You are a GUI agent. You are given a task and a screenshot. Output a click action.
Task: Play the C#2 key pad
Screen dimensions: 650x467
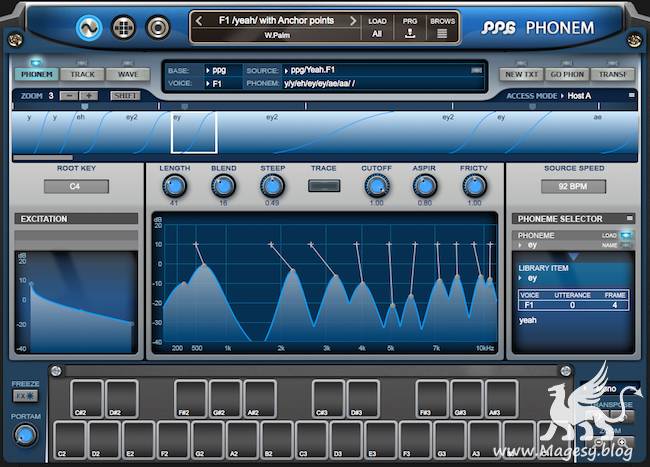(x=87, y=398)
